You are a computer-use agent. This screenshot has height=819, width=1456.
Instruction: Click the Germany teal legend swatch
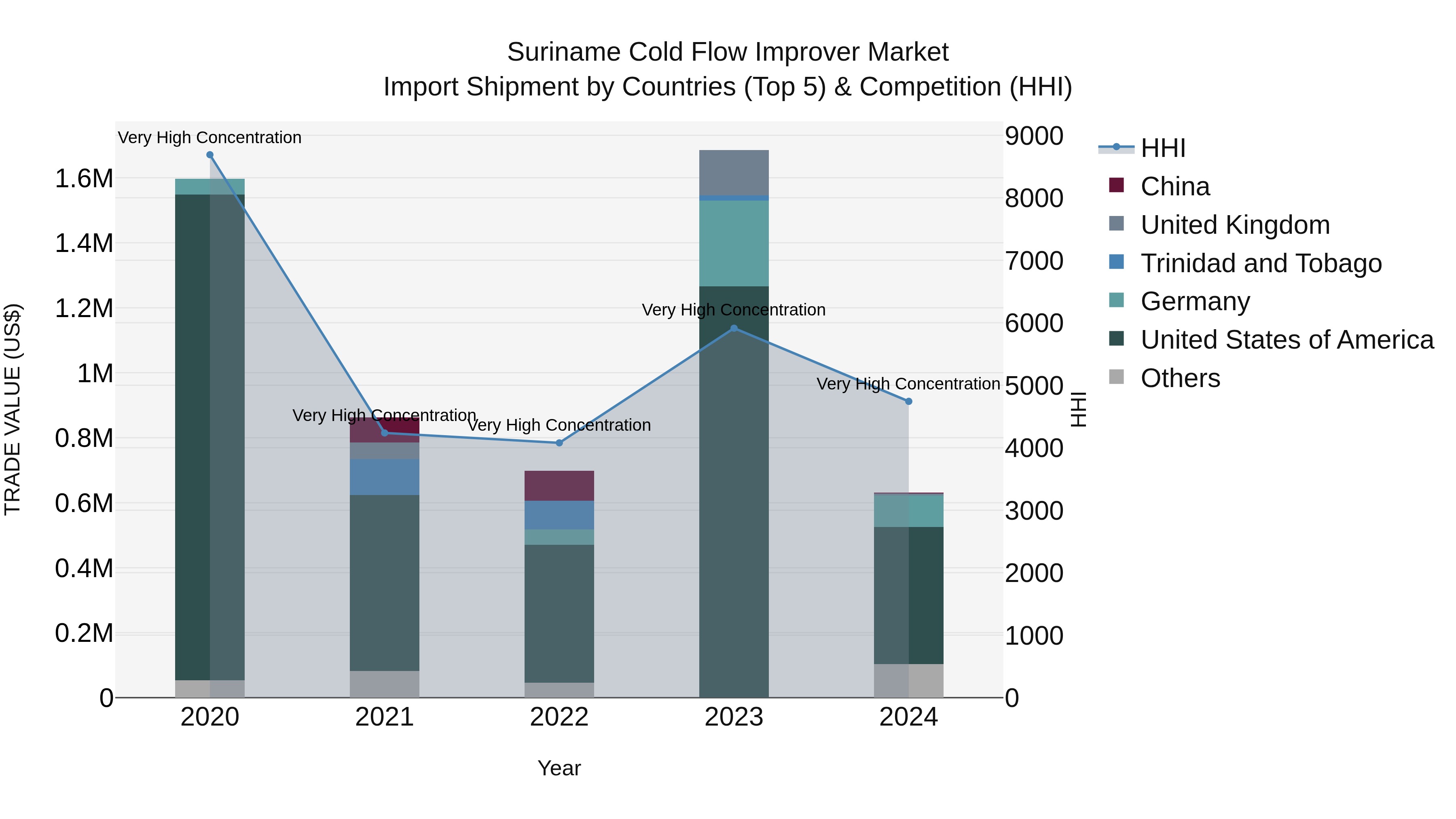1116,300
